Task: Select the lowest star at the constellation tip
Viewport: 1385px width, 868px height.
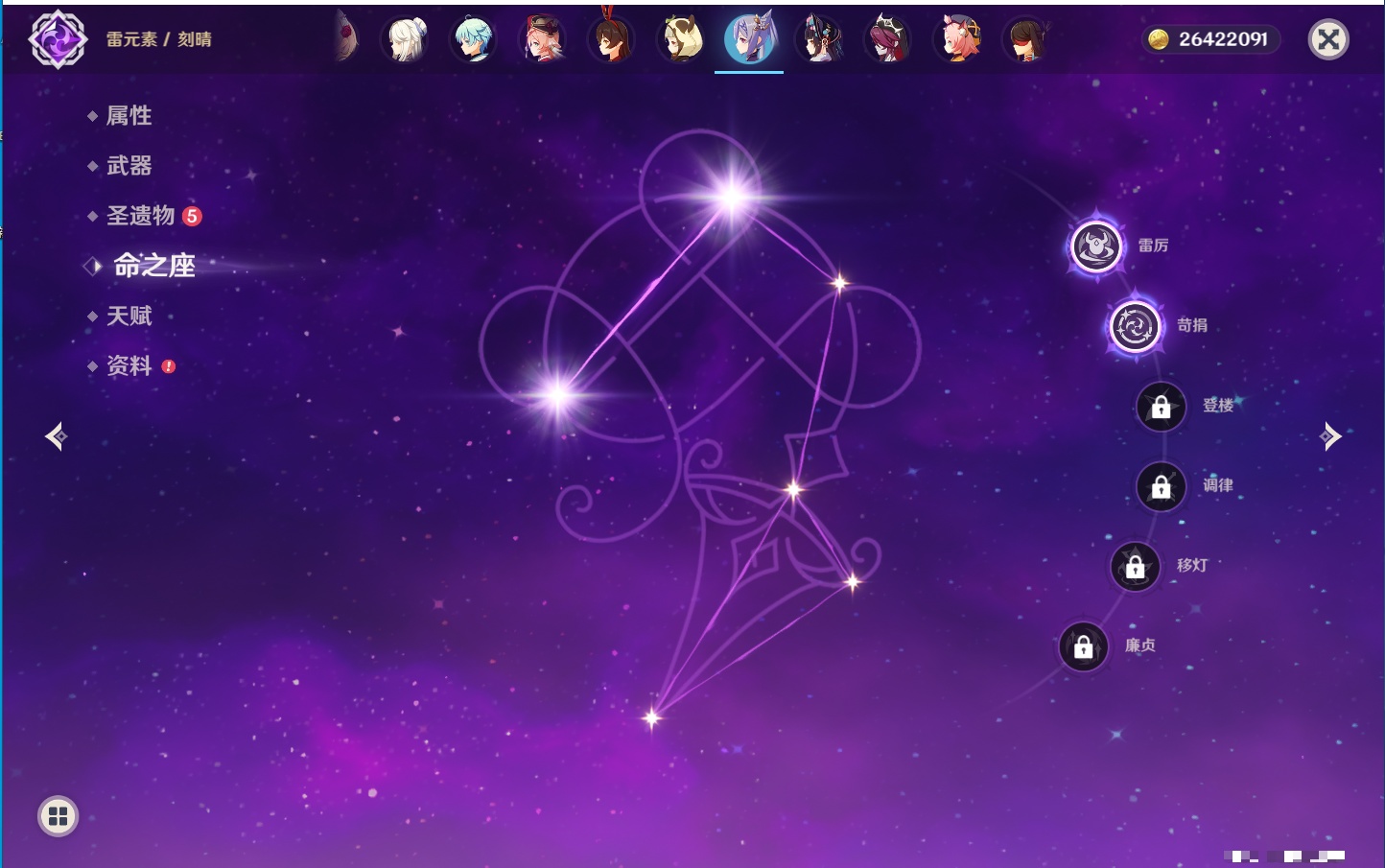Action: coord(652,717)
